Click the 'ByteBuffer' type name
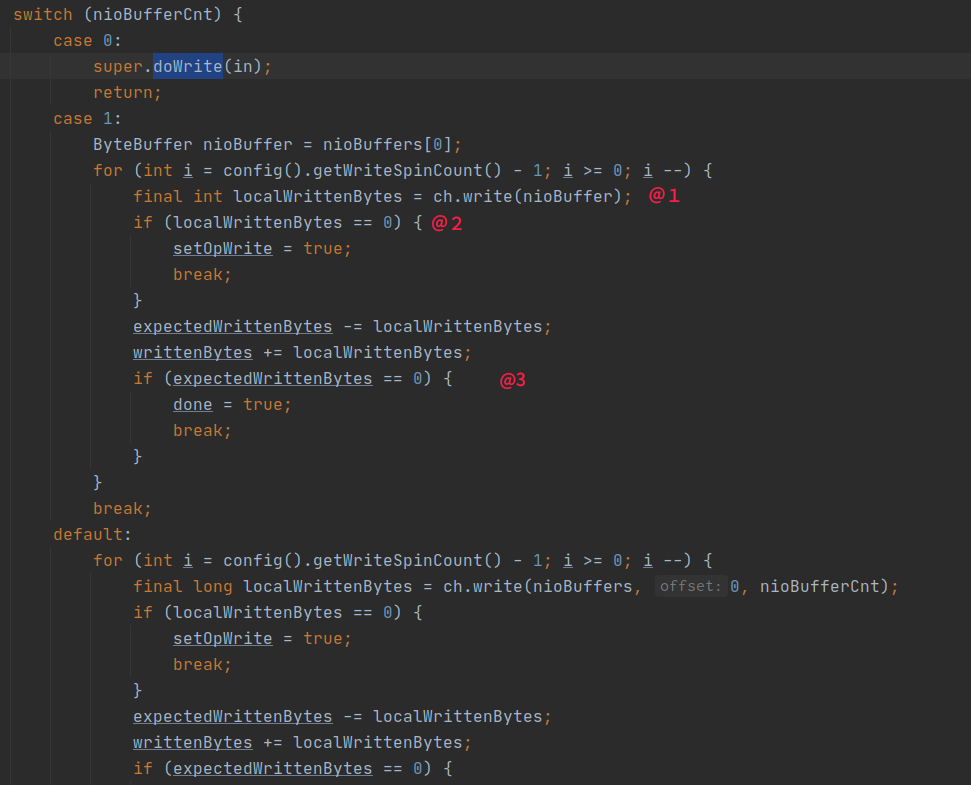971x785 pixels. pyautogui.click(x=142, y=144)
